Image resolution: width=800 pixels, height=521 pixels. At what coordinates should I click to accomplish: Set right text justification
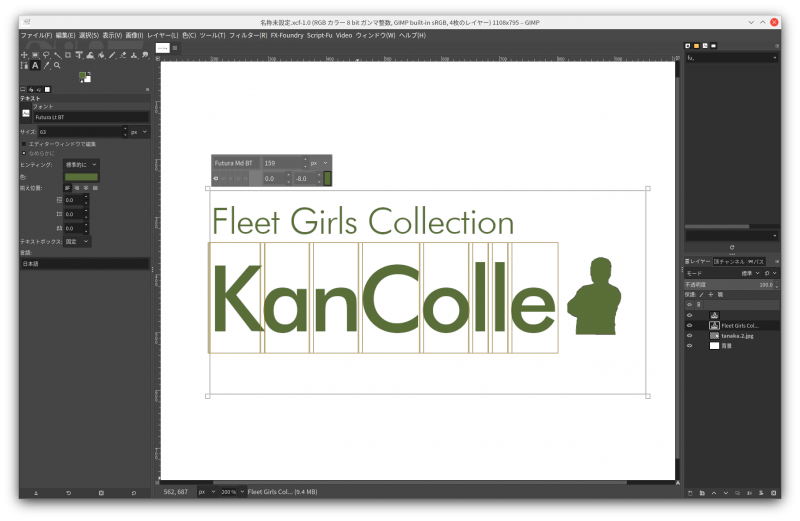tap(77, 188)
